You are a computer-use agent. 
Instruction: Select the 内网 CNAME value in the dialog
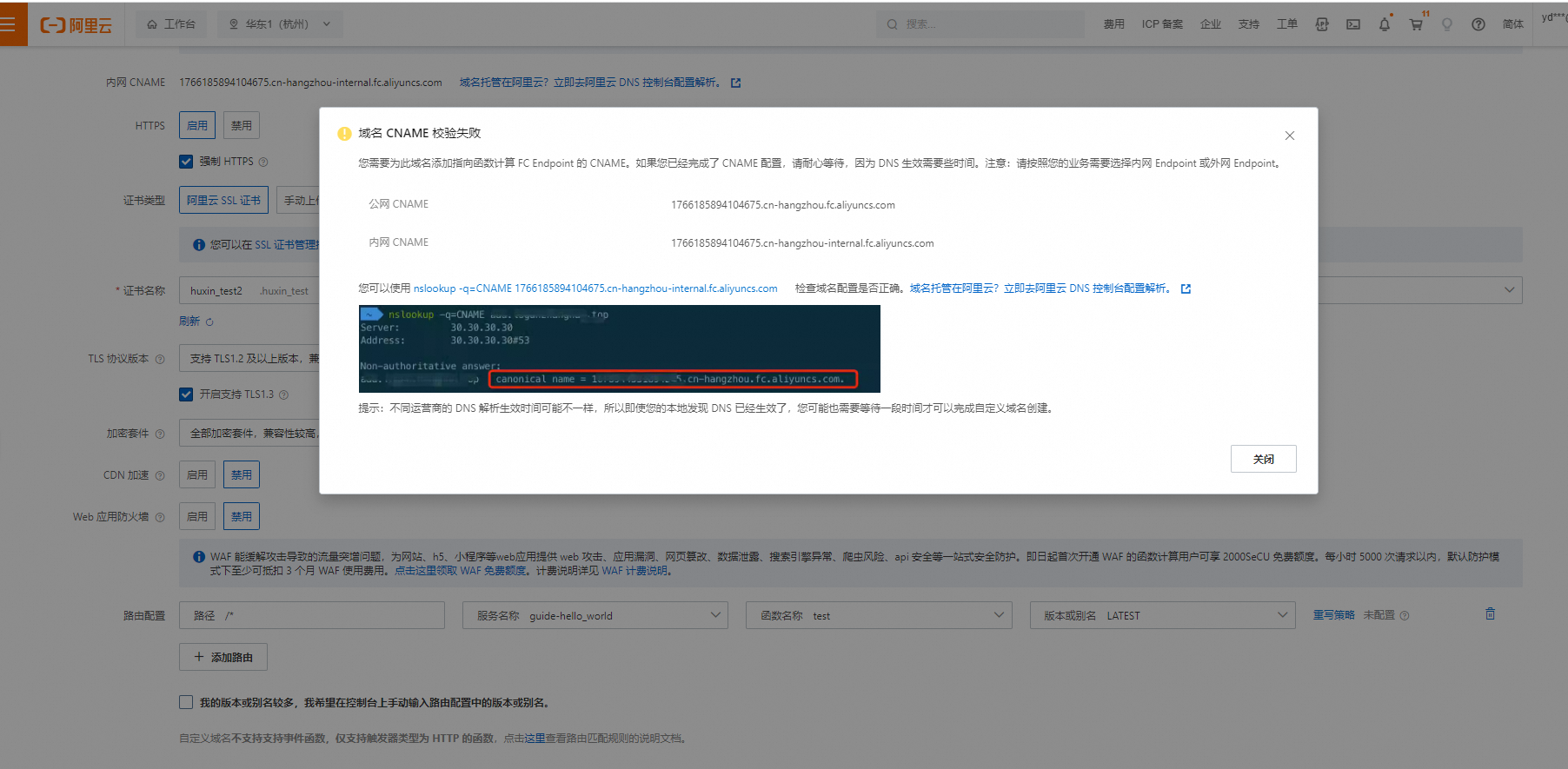(802, 243)
